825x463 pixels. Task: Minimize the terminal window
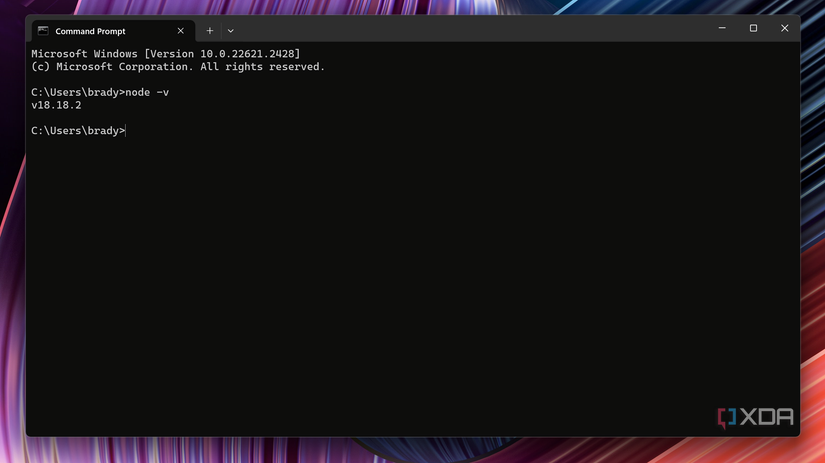tap(722, 28)
